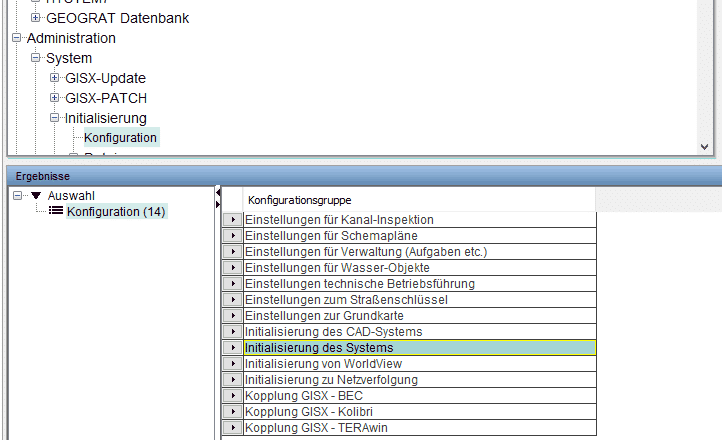Select row Kopplung GISX - BEC

tap(419, 395)
